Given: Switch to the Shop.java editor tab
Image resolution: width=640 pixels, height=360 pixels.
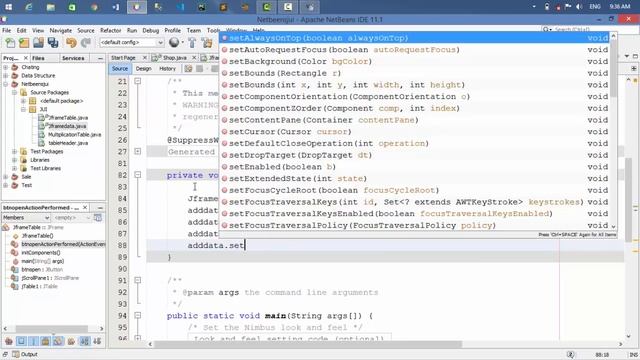Looking at the screenshot, I should tap(174, 58).
